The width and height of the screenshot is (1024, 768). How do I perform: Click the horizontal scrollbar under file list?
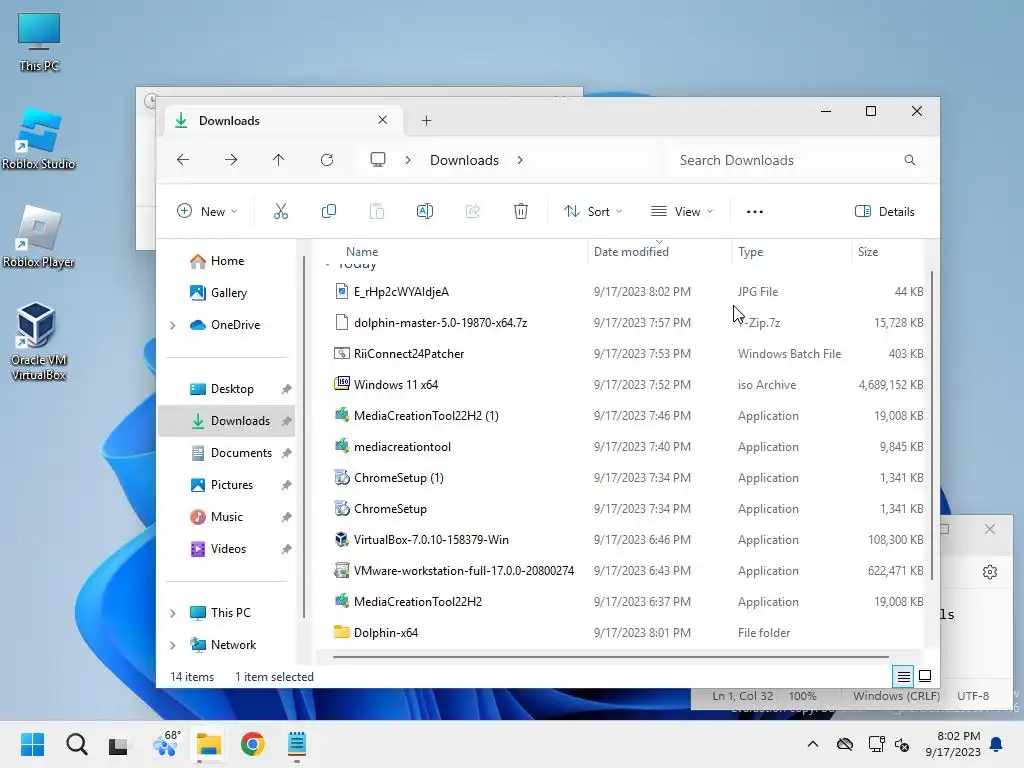click(611, 656)
